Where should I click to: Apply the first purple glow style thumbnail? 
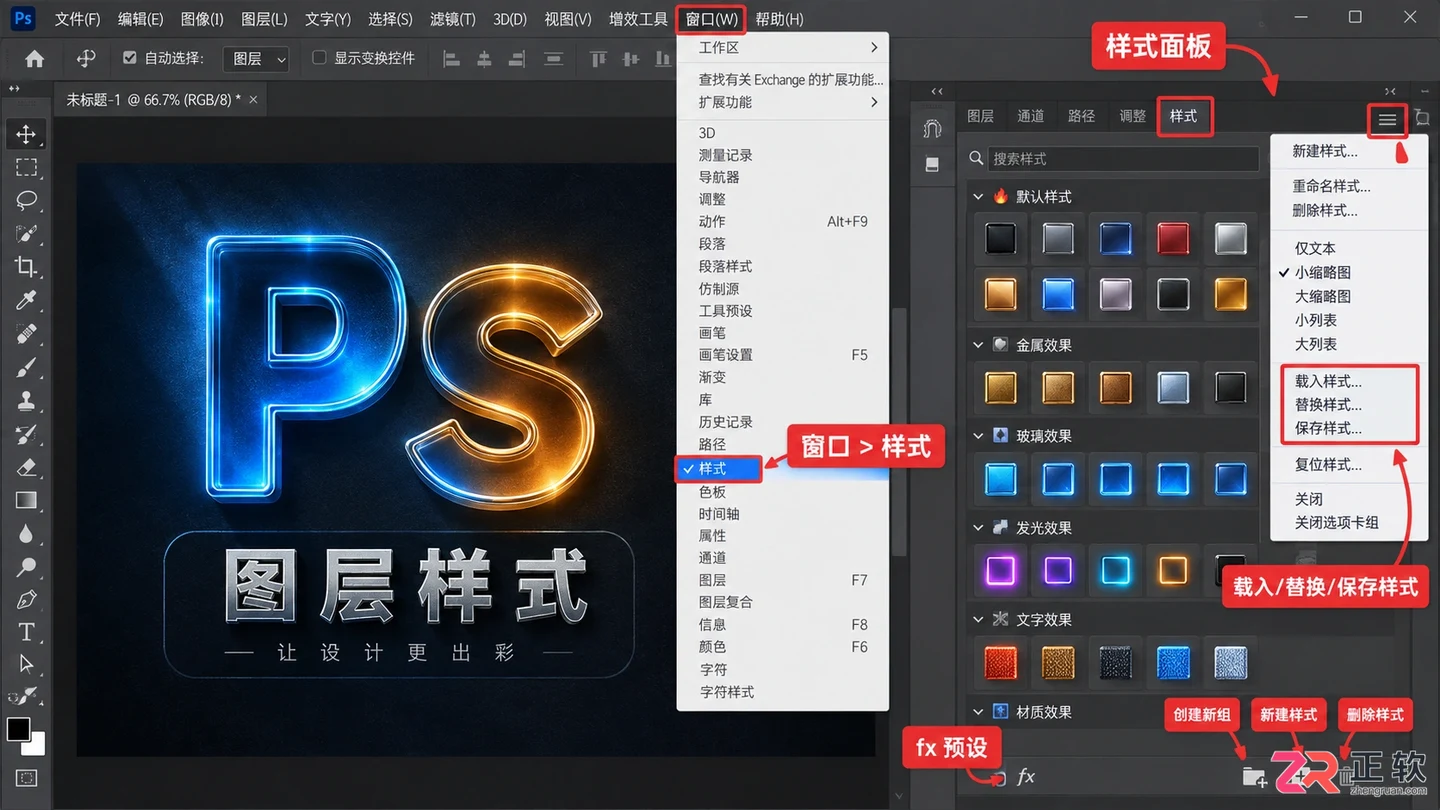[x=1000, y=570]
